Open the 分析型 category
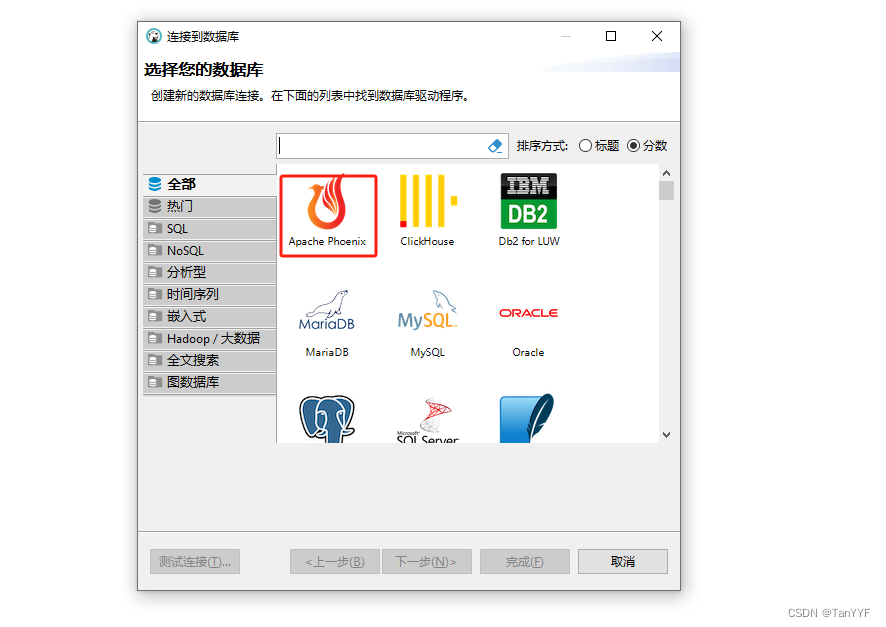 click(x=210, y=273)
